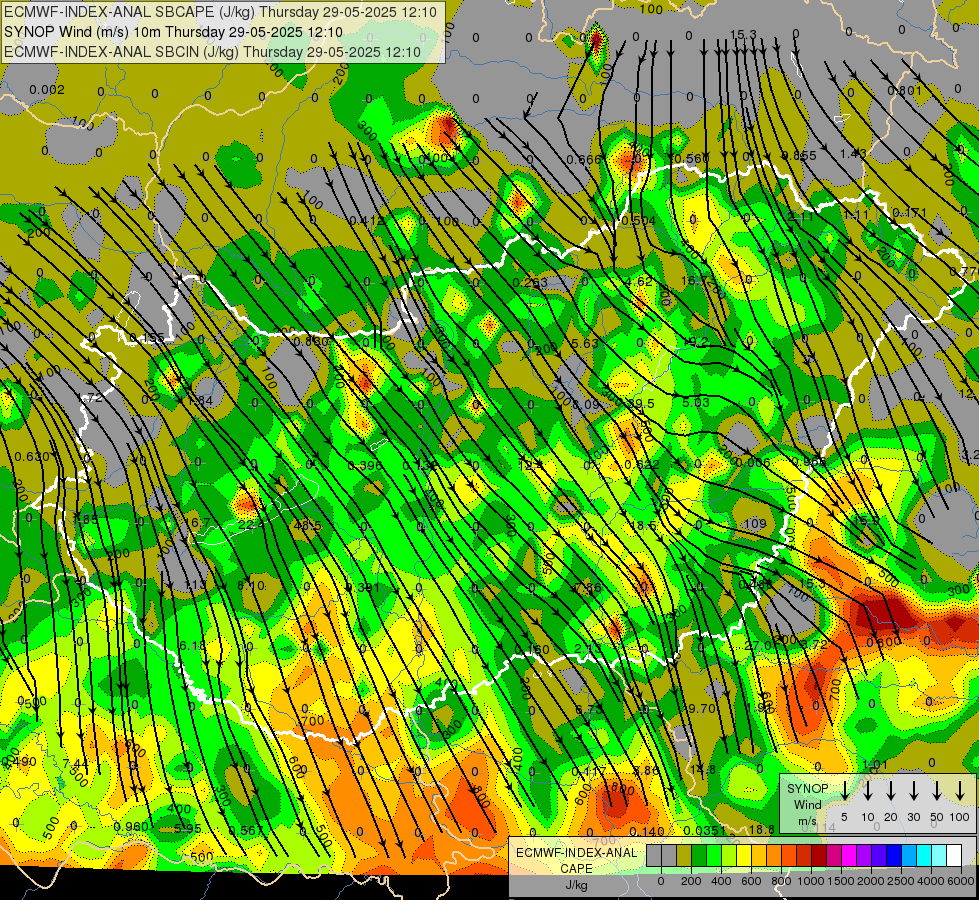Image resolution: width=979 pixels, height=900 pixels.
Task: Select the yellow CAPE legend swatch
Action: click(744, 856)
